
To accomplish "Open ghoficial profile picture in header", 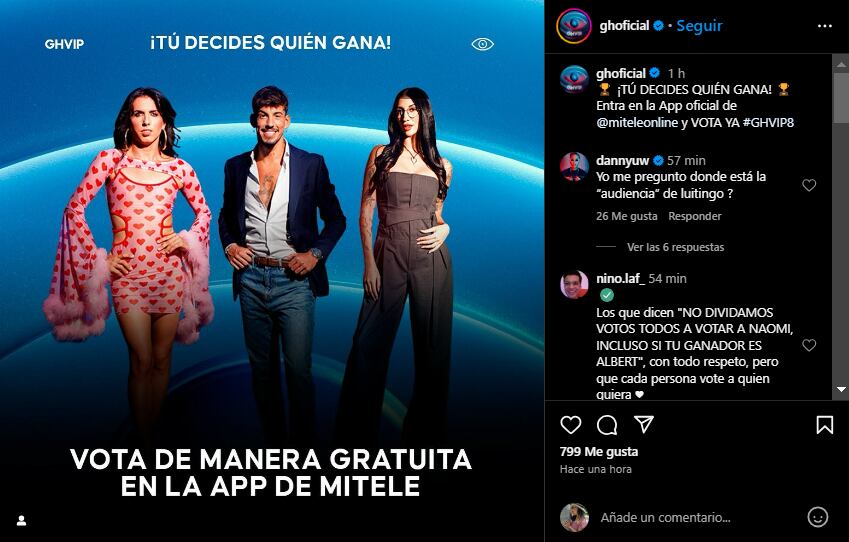I will 574,26.
